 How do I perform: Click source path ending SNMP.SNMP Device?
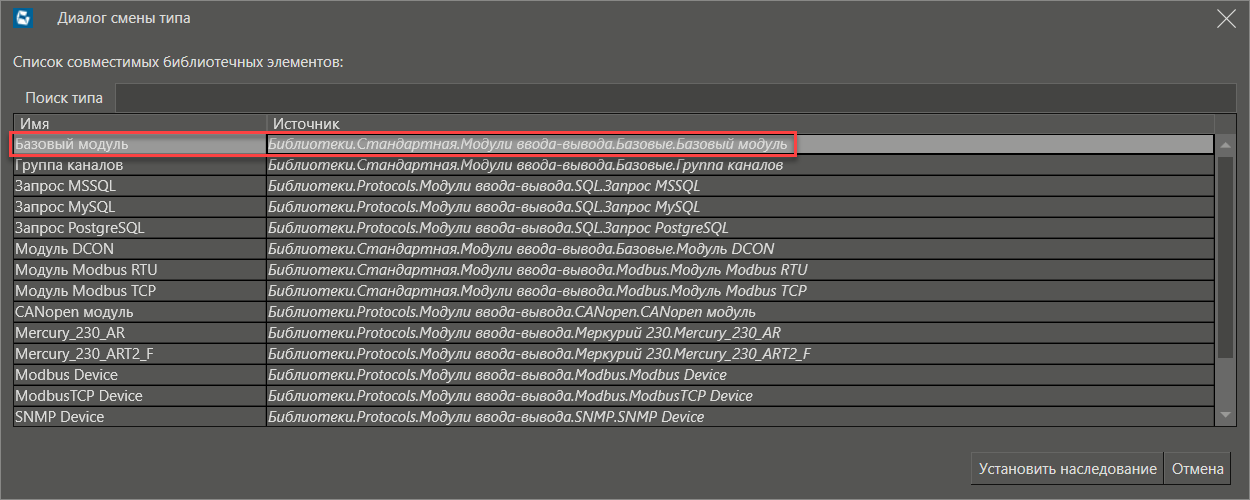coord(487,417)
